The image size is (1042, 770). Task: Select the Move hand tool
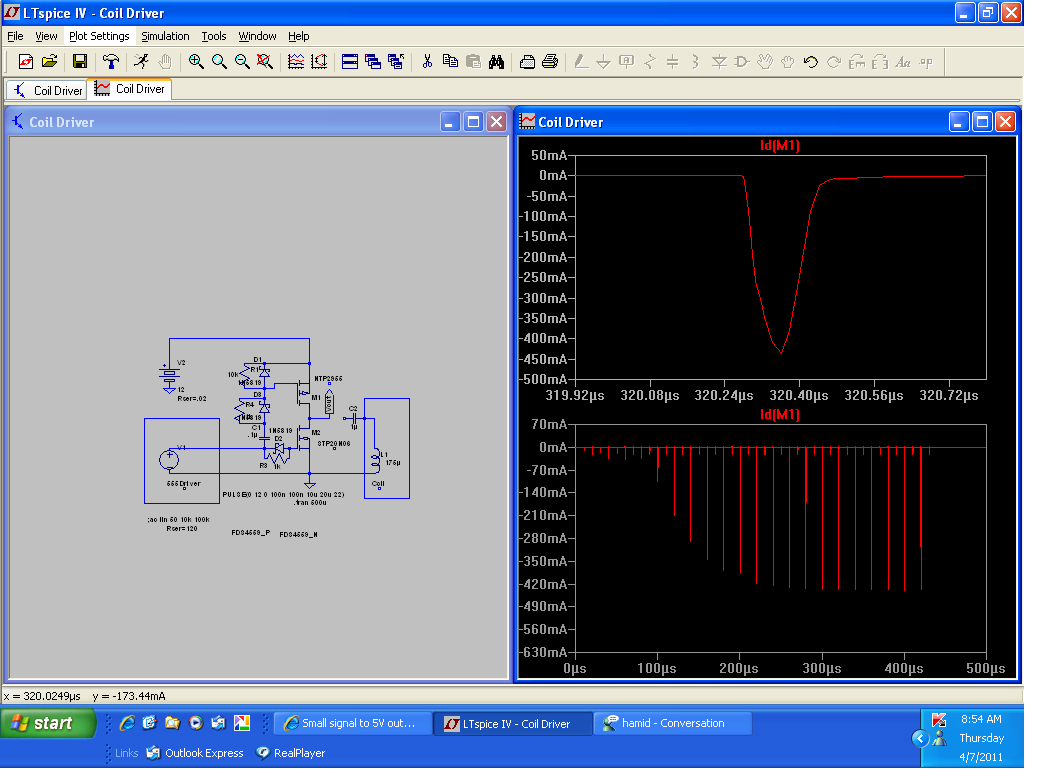pyautogui.click(x=765, y=62)
